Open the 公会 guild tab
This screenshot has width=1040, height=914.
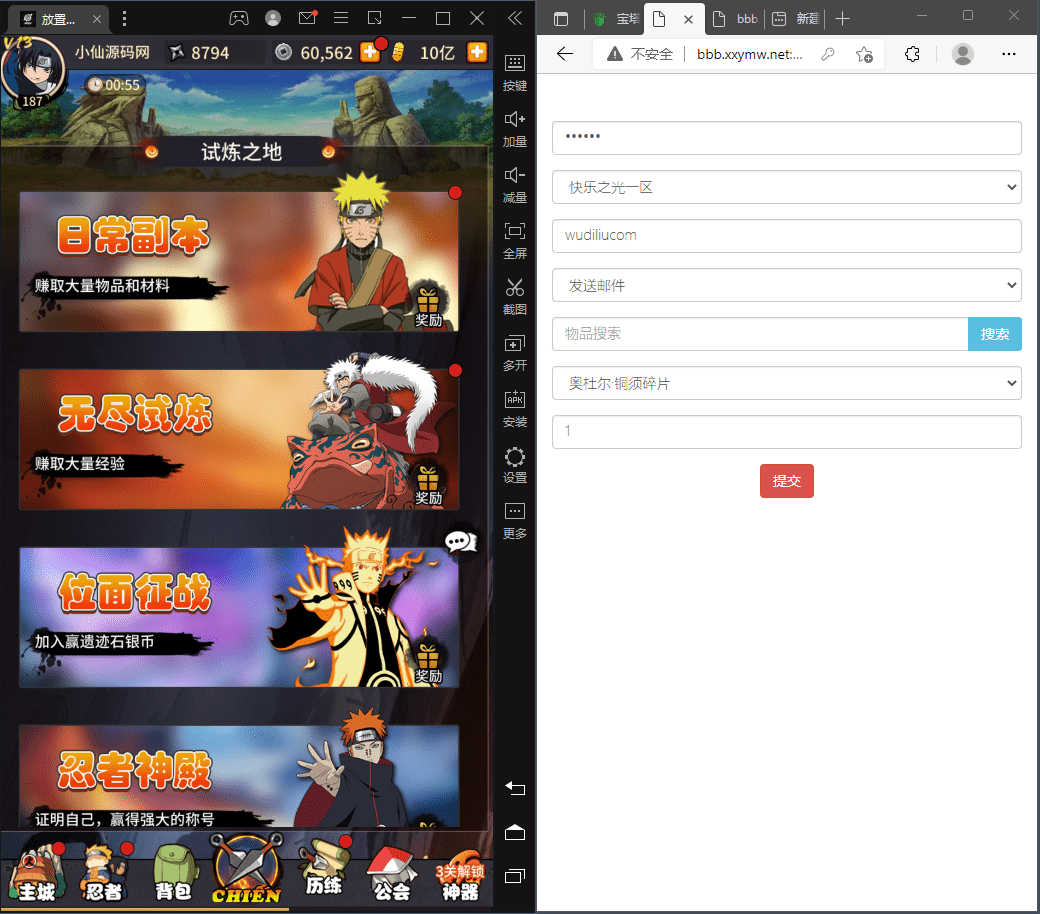pos(392,875)
